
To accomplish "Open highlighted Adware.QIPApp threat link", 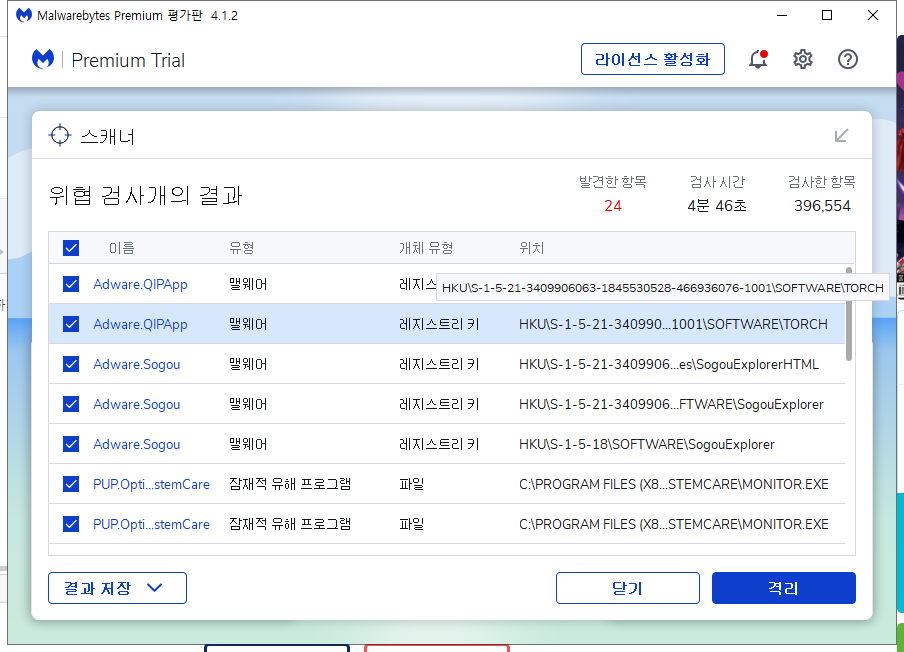I will 140,325.
